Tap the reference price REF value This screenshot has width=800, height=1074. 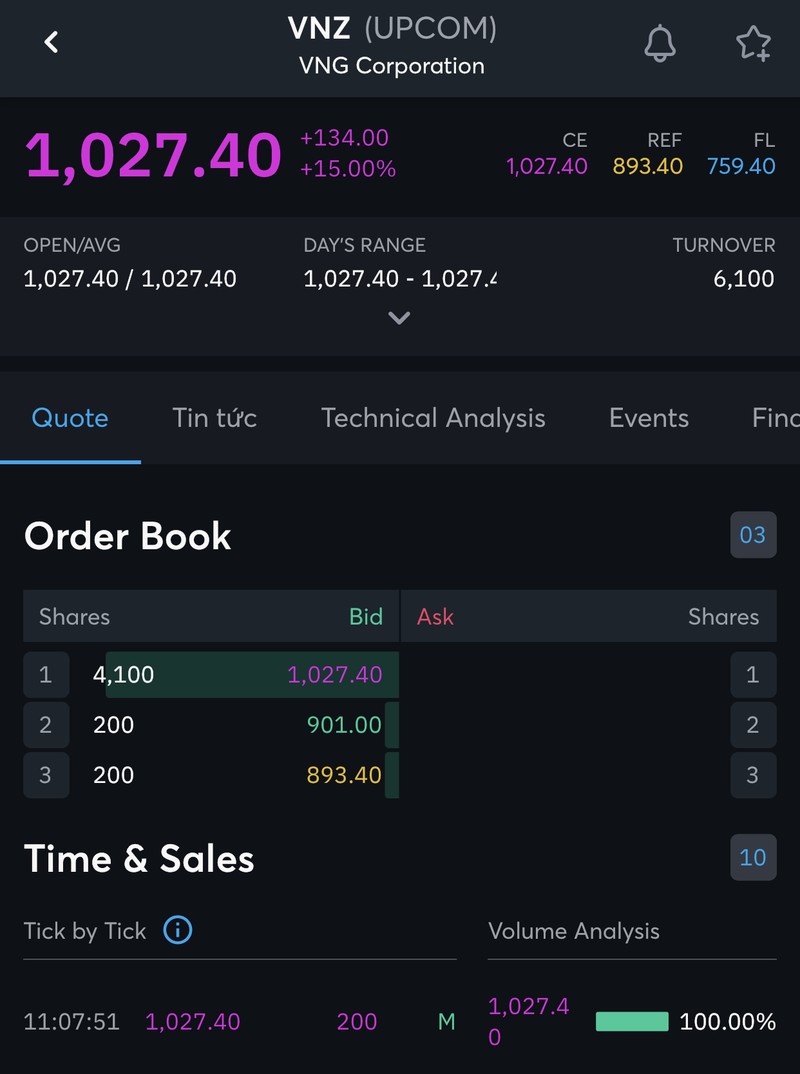click(647, 166)
